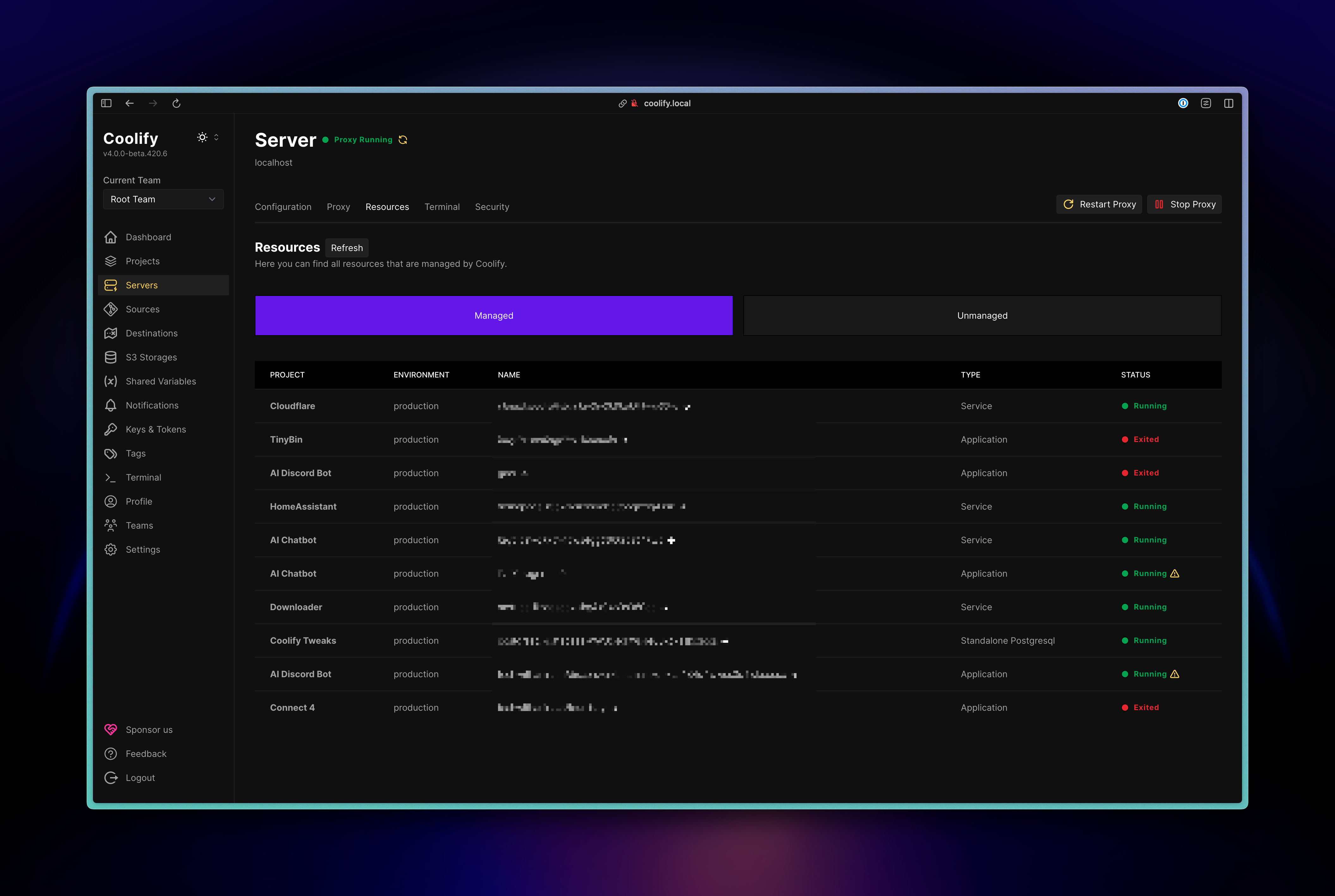Select the Managed resources view
The width and height of the screenshot is (1335, 896).
[x=494, y=316]
